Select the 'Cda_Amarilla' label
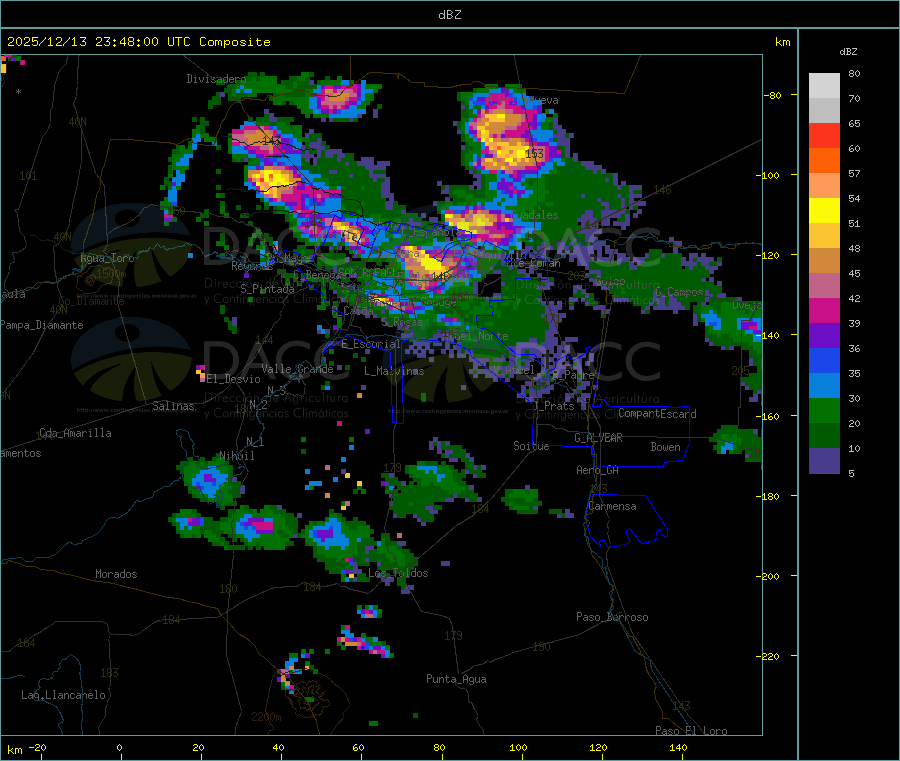 coord(75,433)
